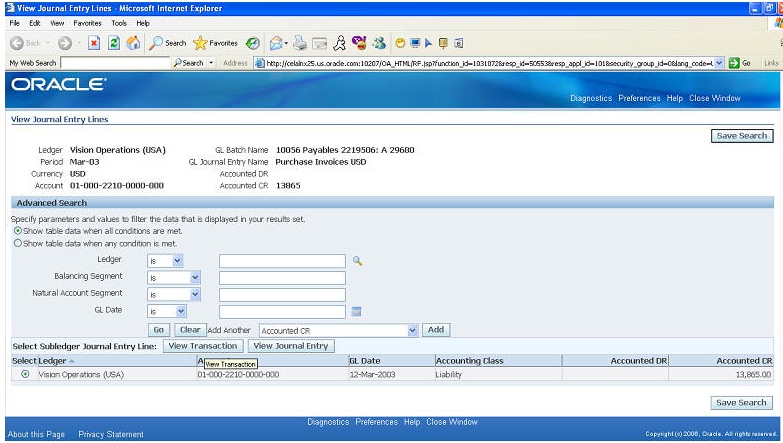783x443 pixels.
Task: Print page using printer icon
Action: point(300,43)
